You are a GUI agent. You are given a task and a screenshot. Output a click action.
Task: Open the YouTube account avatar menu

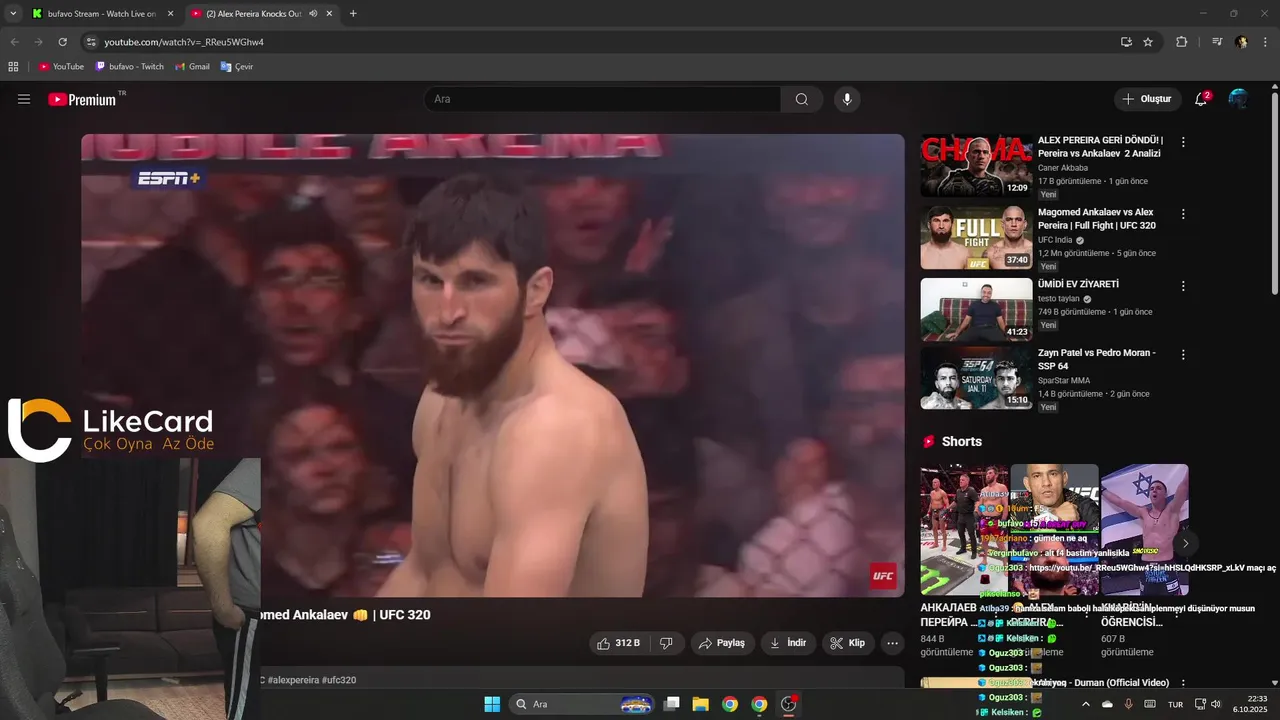(1238, 99)
